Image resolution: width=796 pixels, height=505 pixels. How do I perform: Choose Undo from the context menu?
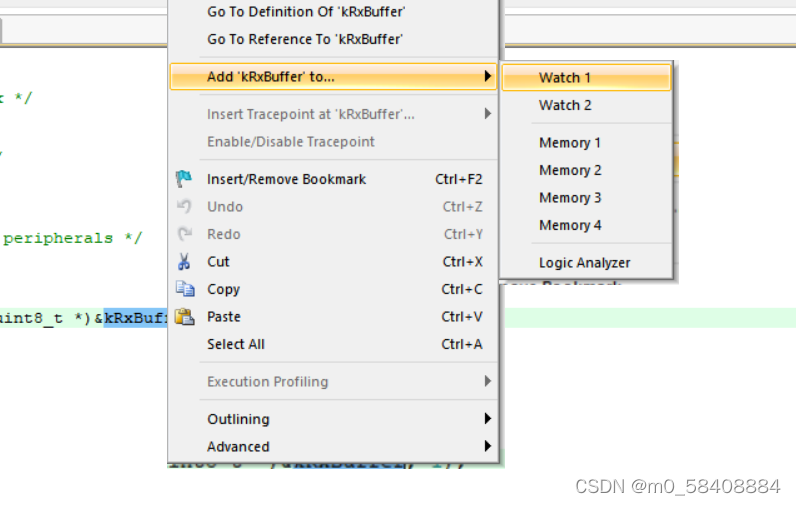pos(333,207)
